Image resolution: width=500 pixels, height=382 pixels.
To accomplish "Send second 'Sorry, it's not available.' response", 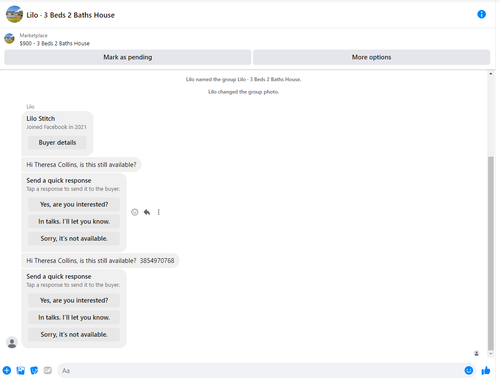I will 74,334.
